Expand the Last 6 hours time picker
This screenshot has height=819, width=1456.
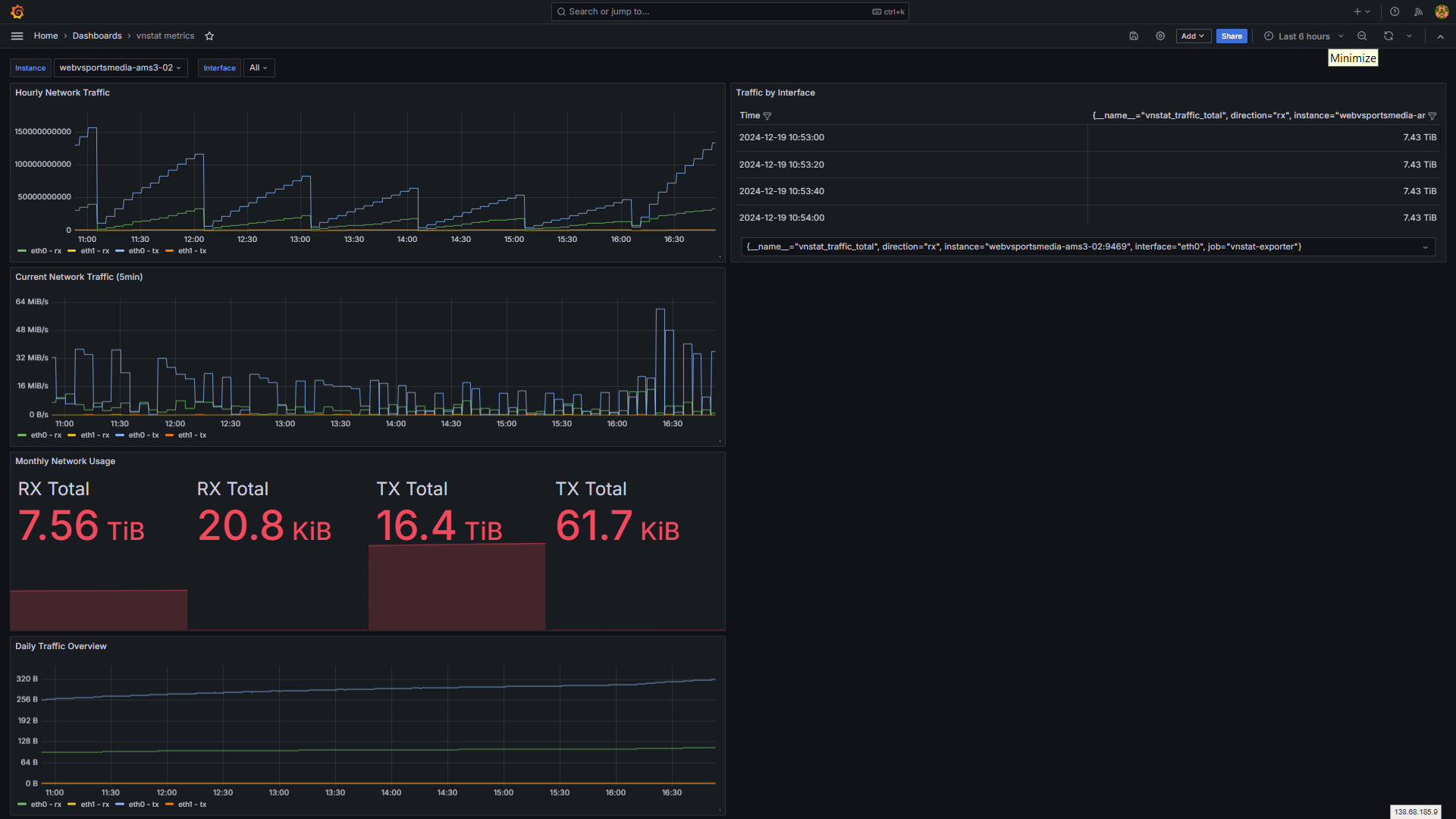1304,36
